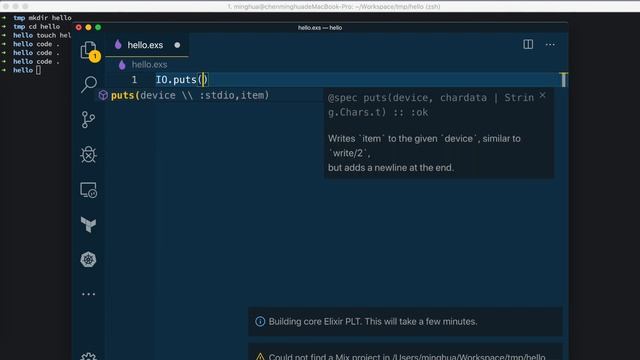The width and height of the screenshot is (640, 360).
Task: Click the Mix project warning notification
Action: pos(405,352)
